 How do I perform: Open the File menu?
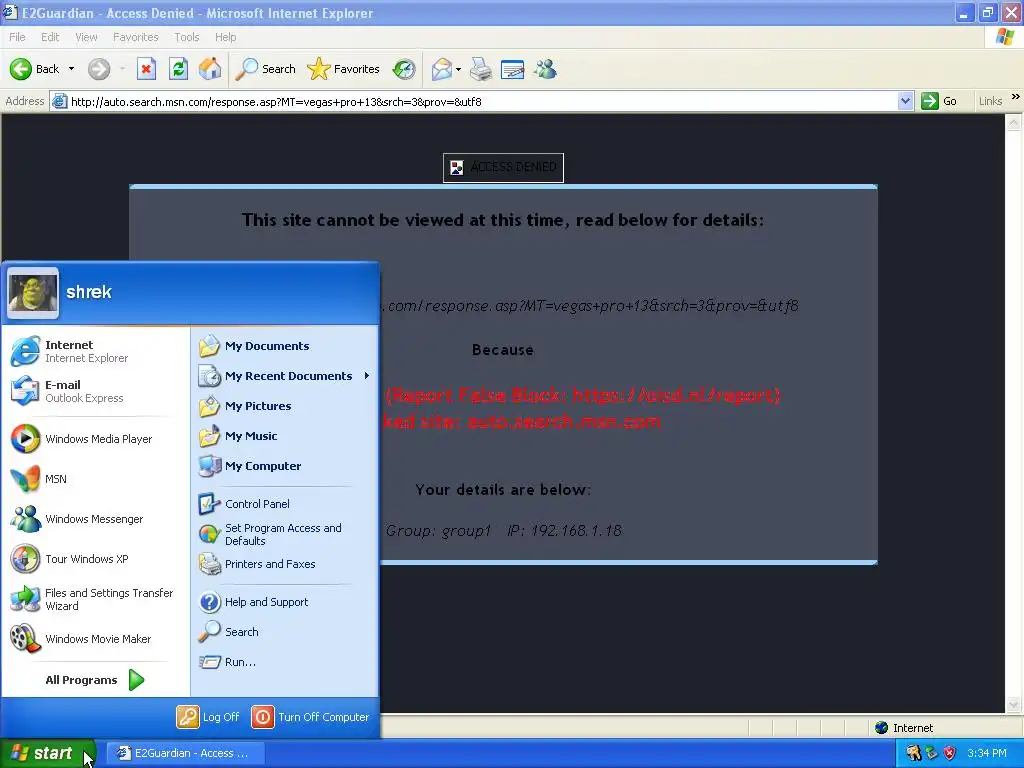pos(18,37)
